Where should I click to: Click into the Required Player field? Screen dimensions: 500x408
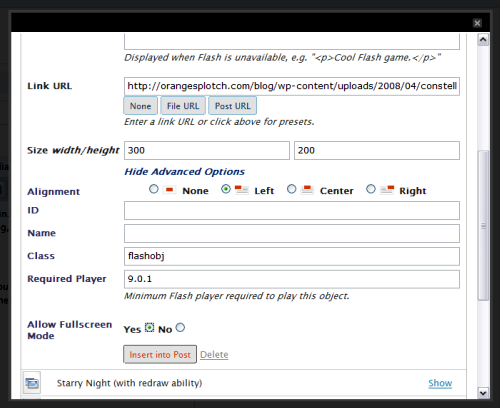point(292,279)
